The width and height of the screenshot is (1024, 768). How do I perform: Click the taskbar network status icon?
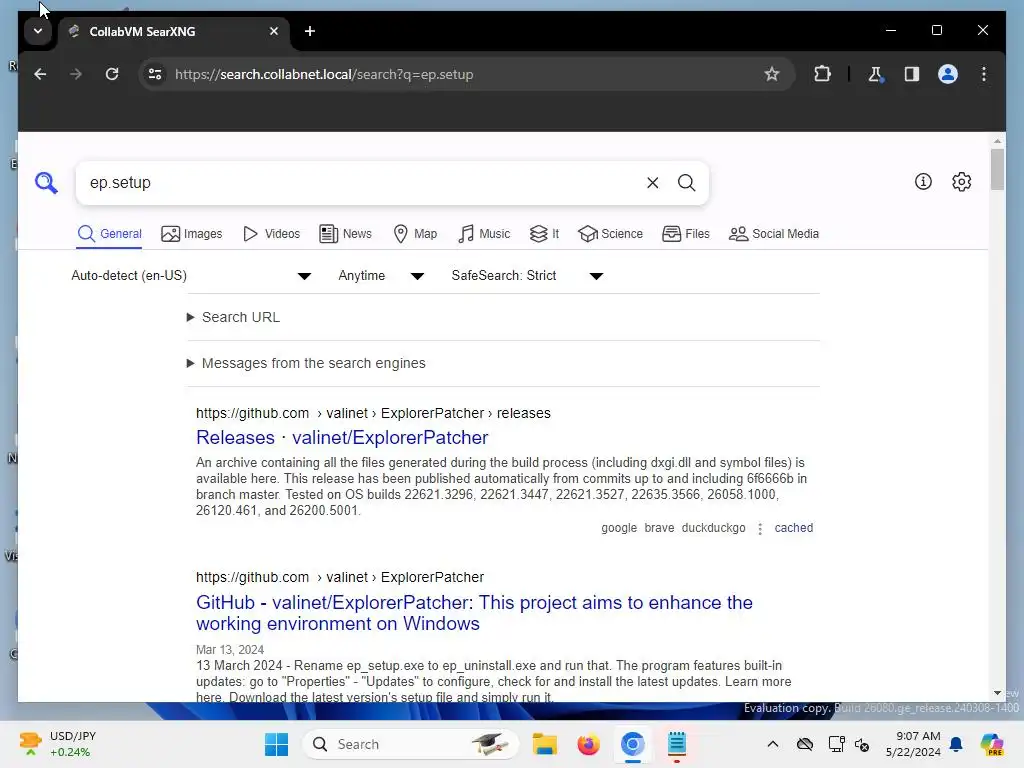(836, 744)
